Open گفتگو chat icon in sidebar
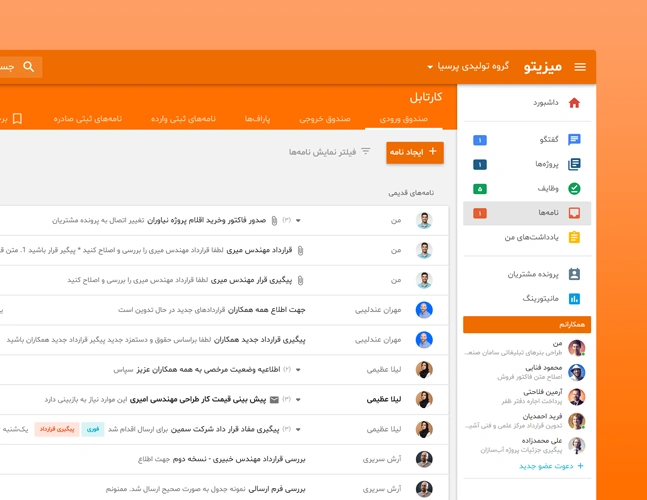This screenshot has height=500, width=647. [x=574, y=140]
